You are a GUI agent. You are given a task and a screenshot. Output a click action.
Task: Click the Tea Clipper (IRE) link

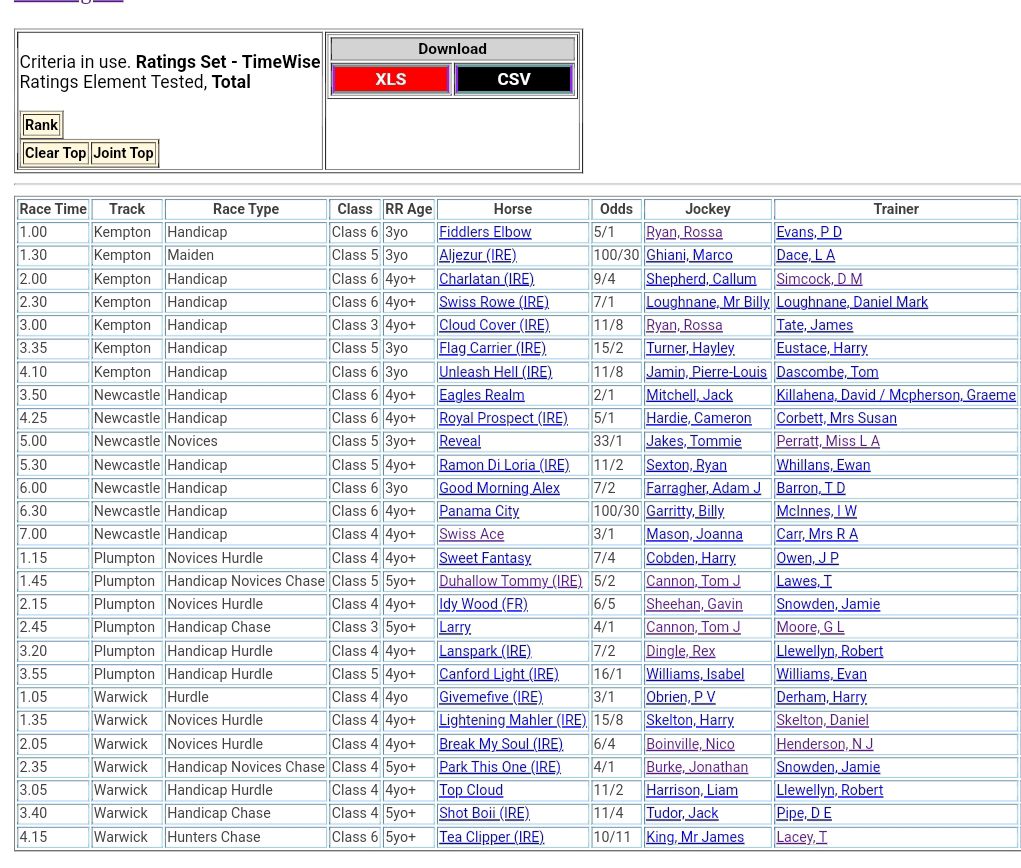pyautogui.click(x=491, y=837)
